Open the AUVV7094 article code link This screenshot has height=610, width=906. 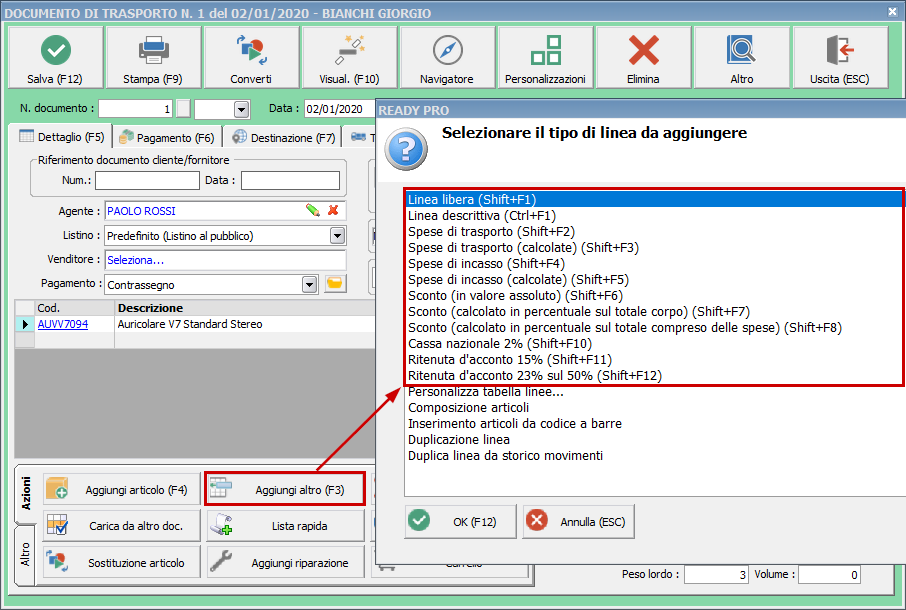tap(62, 324)
